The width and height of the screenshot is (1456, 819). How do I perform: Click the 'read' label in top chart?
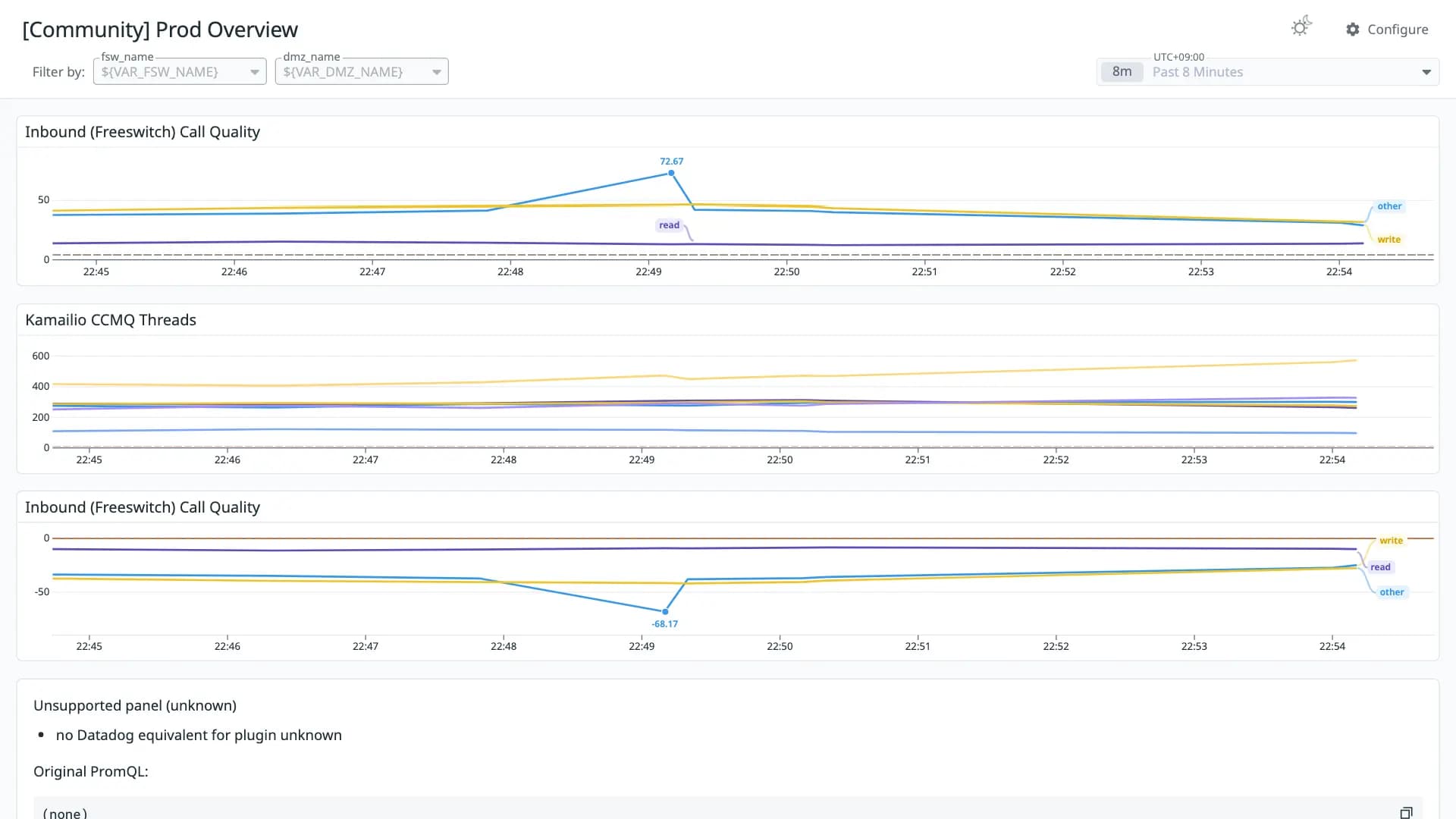pos(669,225)
